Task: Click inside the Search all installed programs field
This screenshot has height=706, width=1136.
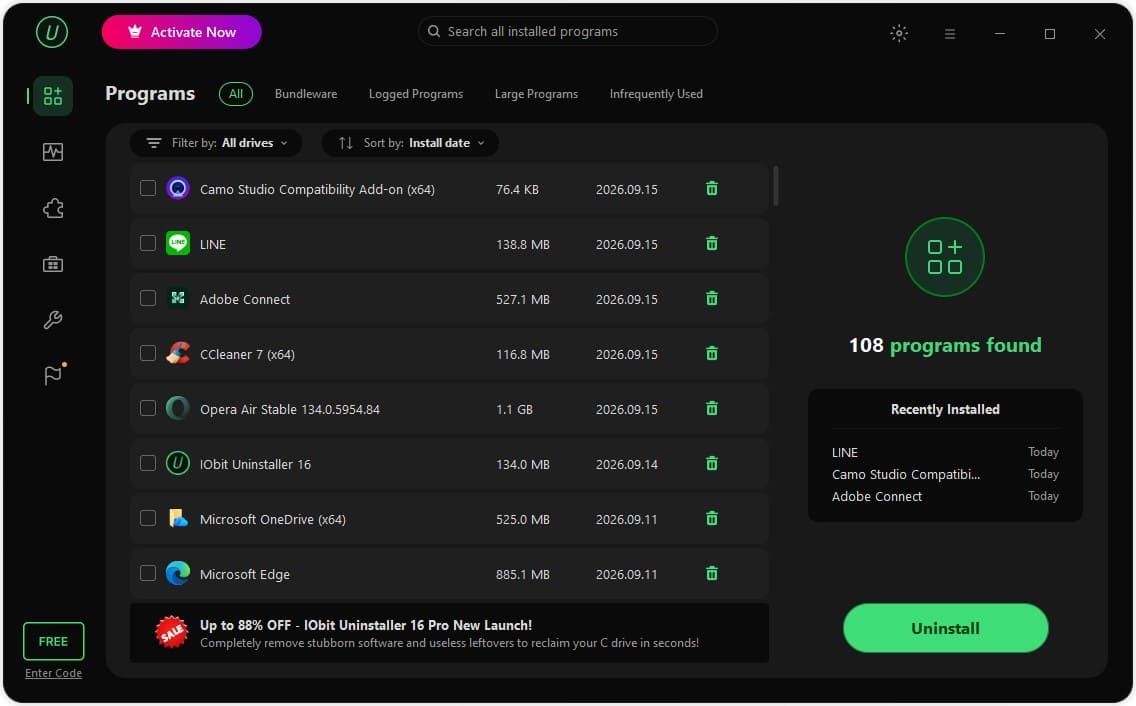Action: pos(567,31)
